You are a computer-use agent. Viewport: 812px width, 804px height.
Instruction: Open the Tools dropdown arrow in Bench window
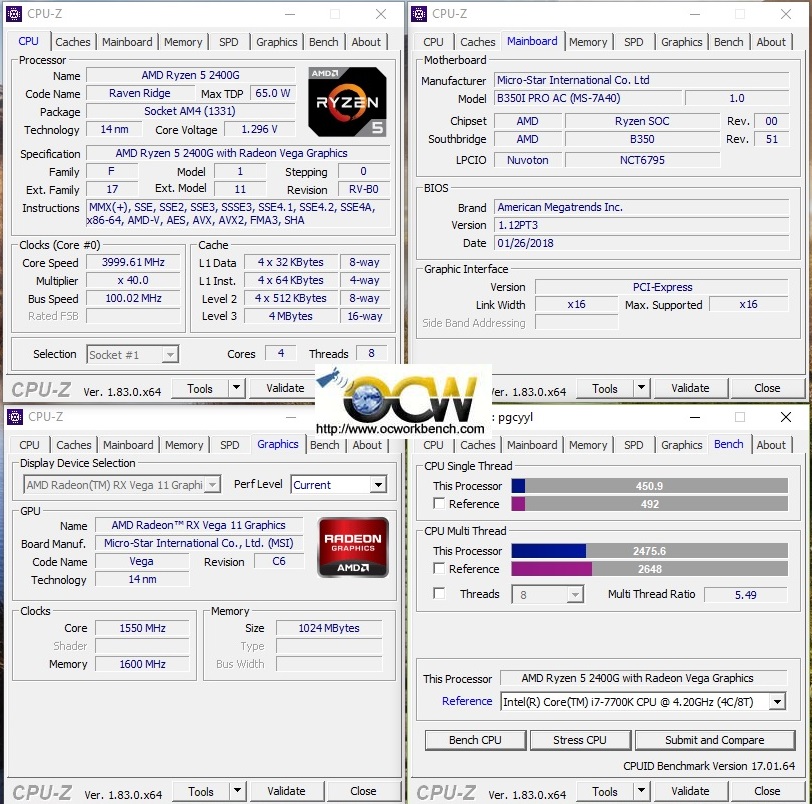(641, 791)
